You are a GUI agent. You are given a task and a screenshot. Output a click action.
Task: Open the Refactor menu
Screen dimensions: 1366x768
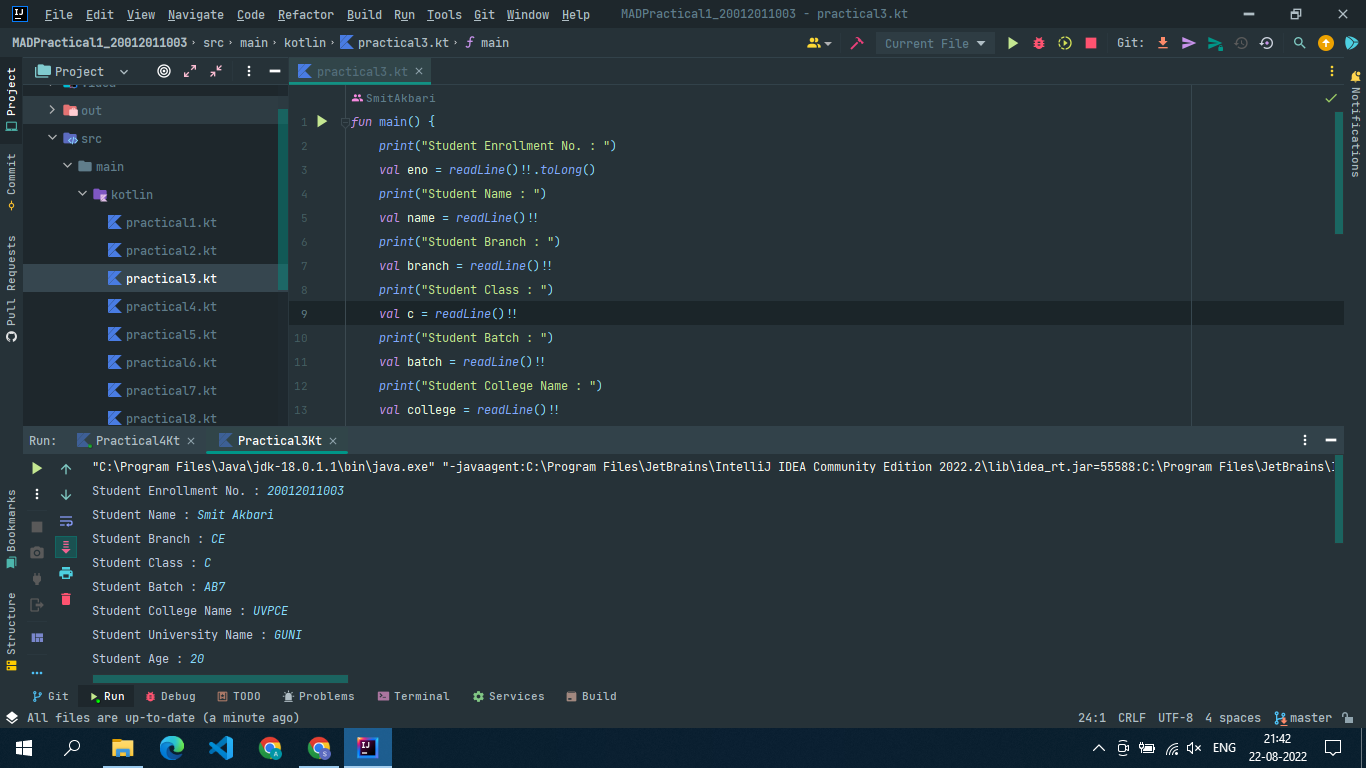[x=306, y=14]
